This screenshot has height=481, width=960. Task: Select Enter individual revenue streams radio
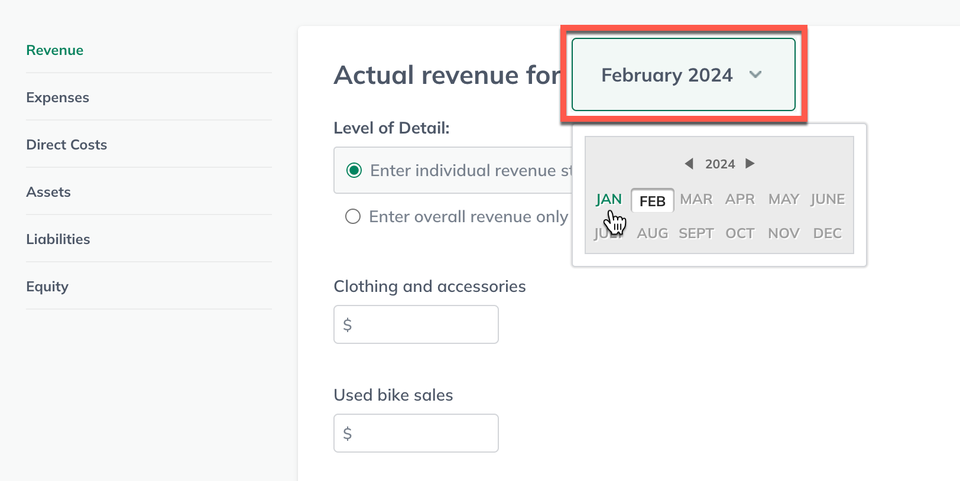pos(354,170)
